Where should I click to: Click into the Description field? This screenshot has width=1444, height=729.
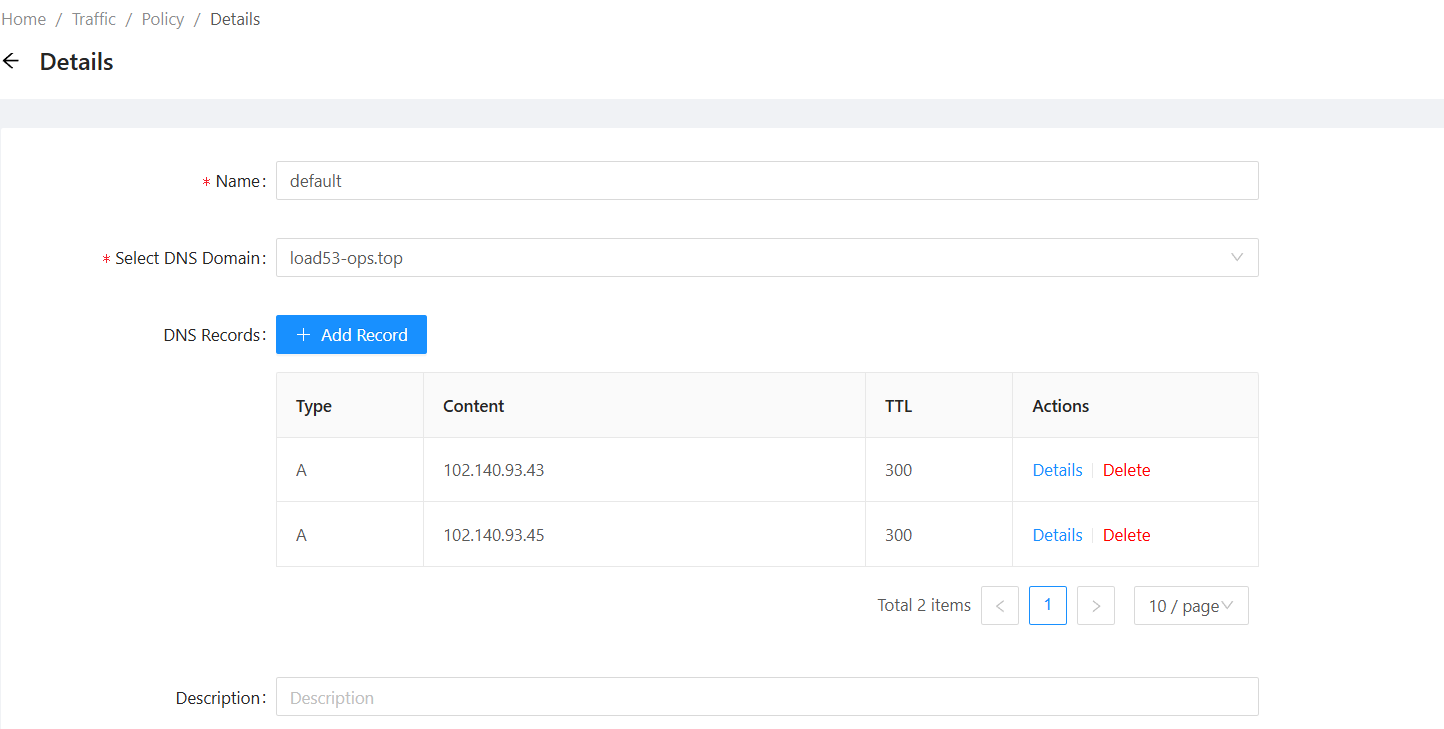pos(766,697)
